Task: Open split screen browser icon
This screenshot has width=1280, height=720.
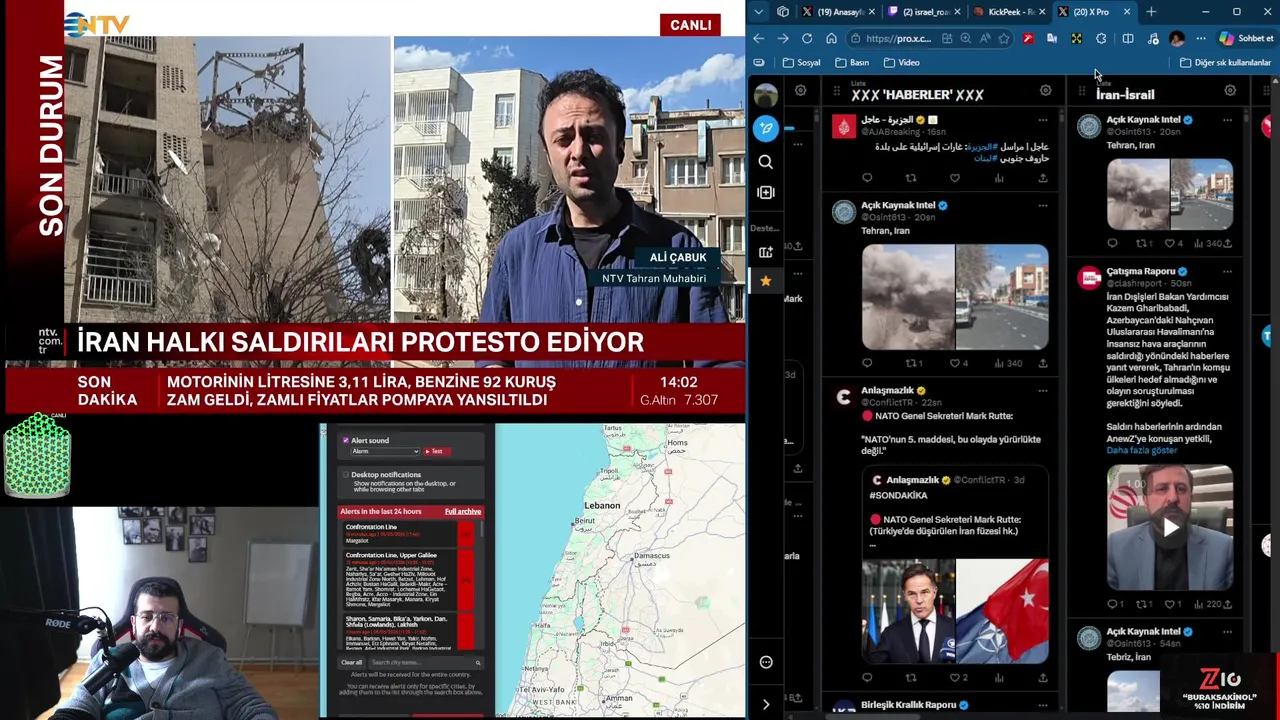Action: [1127, 38]
